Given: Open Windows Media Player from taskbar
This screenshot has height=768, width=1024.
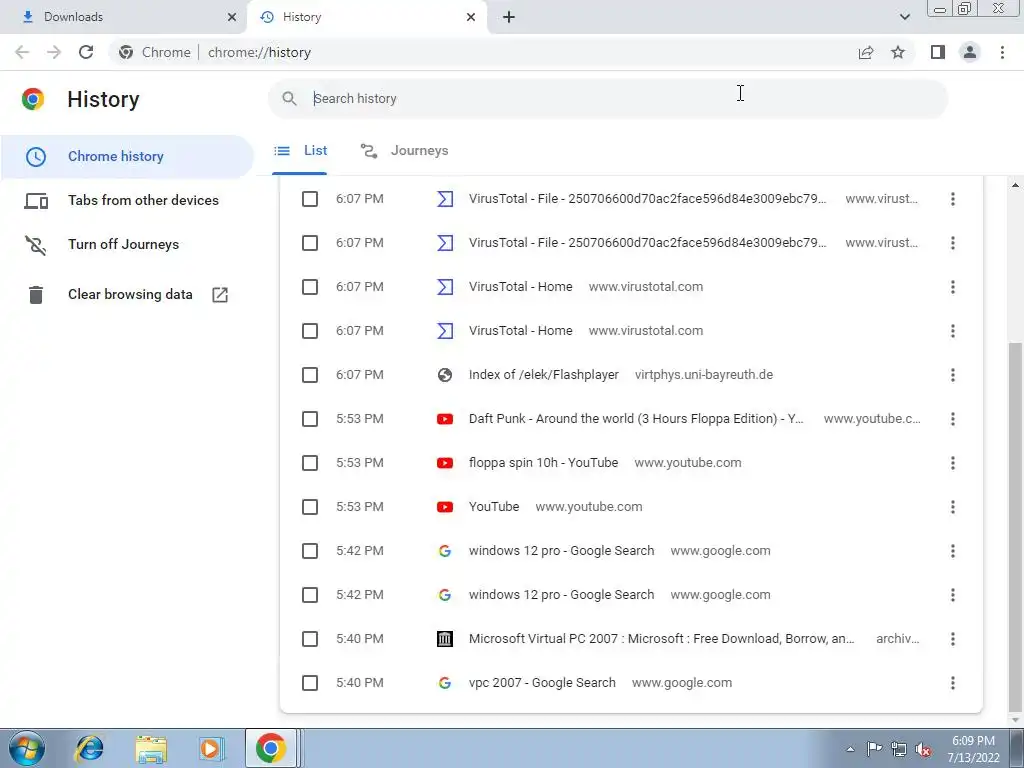Looking at the screenshot, I should click(x=211, y=748).
